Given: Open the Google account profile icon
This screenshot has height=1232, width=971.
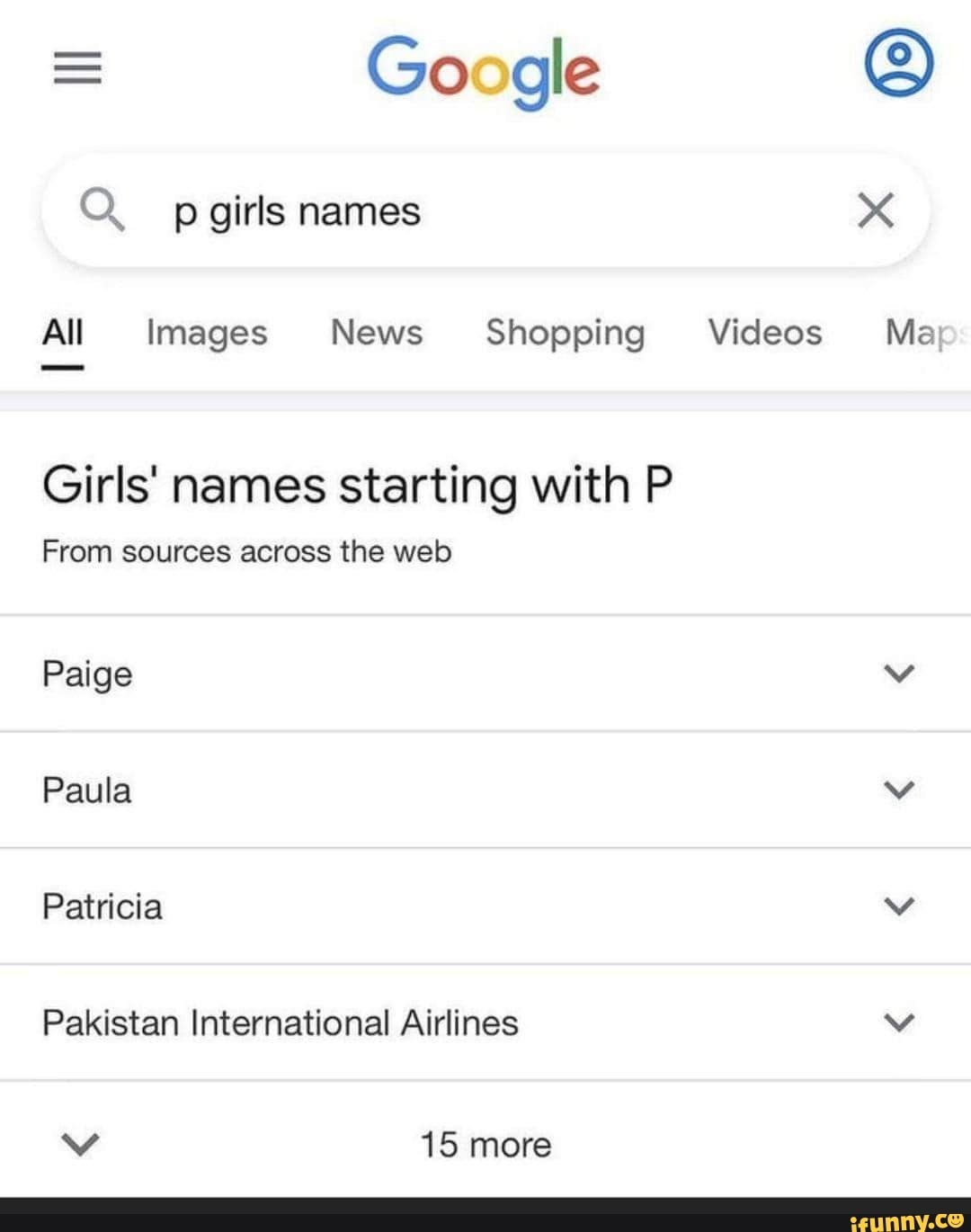Looking at the screenshot, I should click(x=897, y=63).
